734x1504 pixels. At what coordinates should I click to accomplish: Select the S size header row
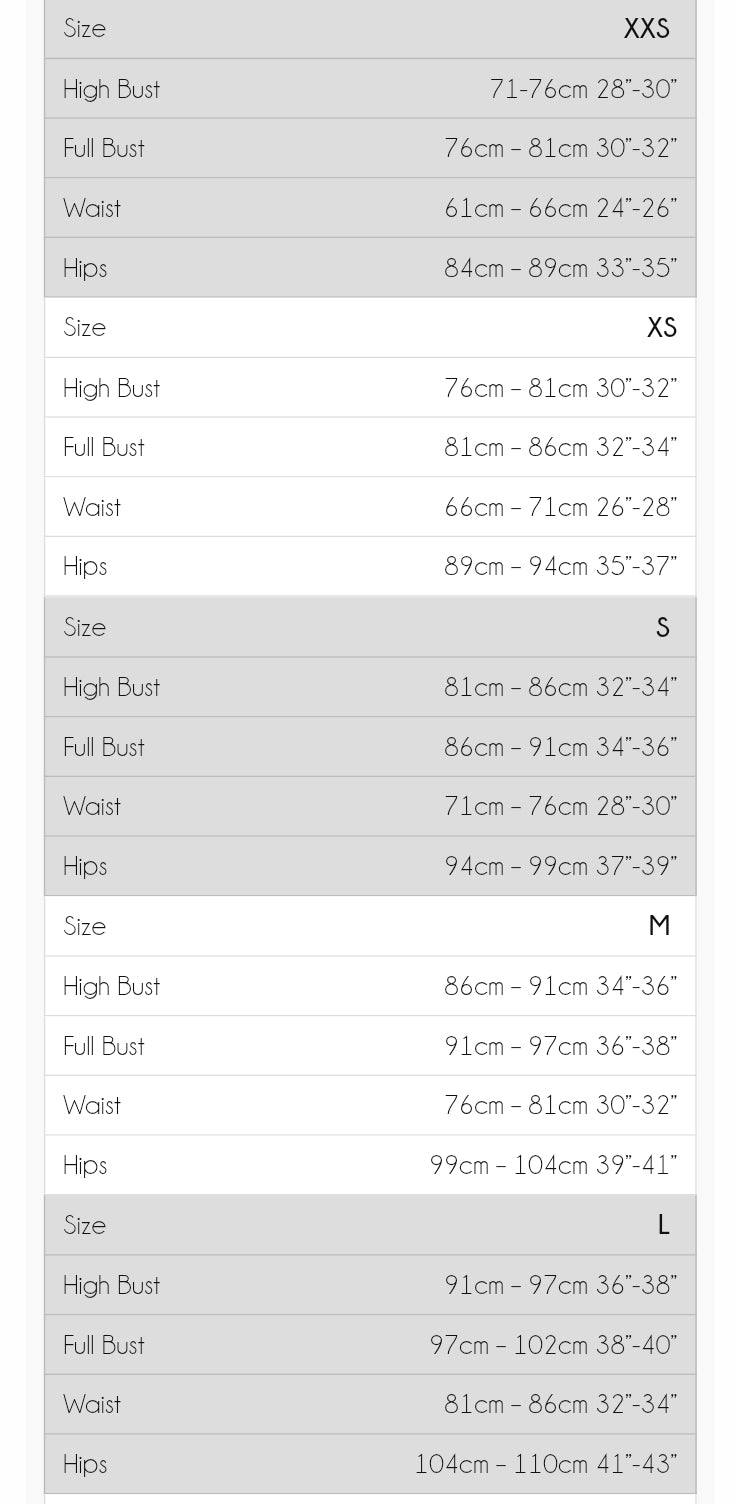coord(370,627)
